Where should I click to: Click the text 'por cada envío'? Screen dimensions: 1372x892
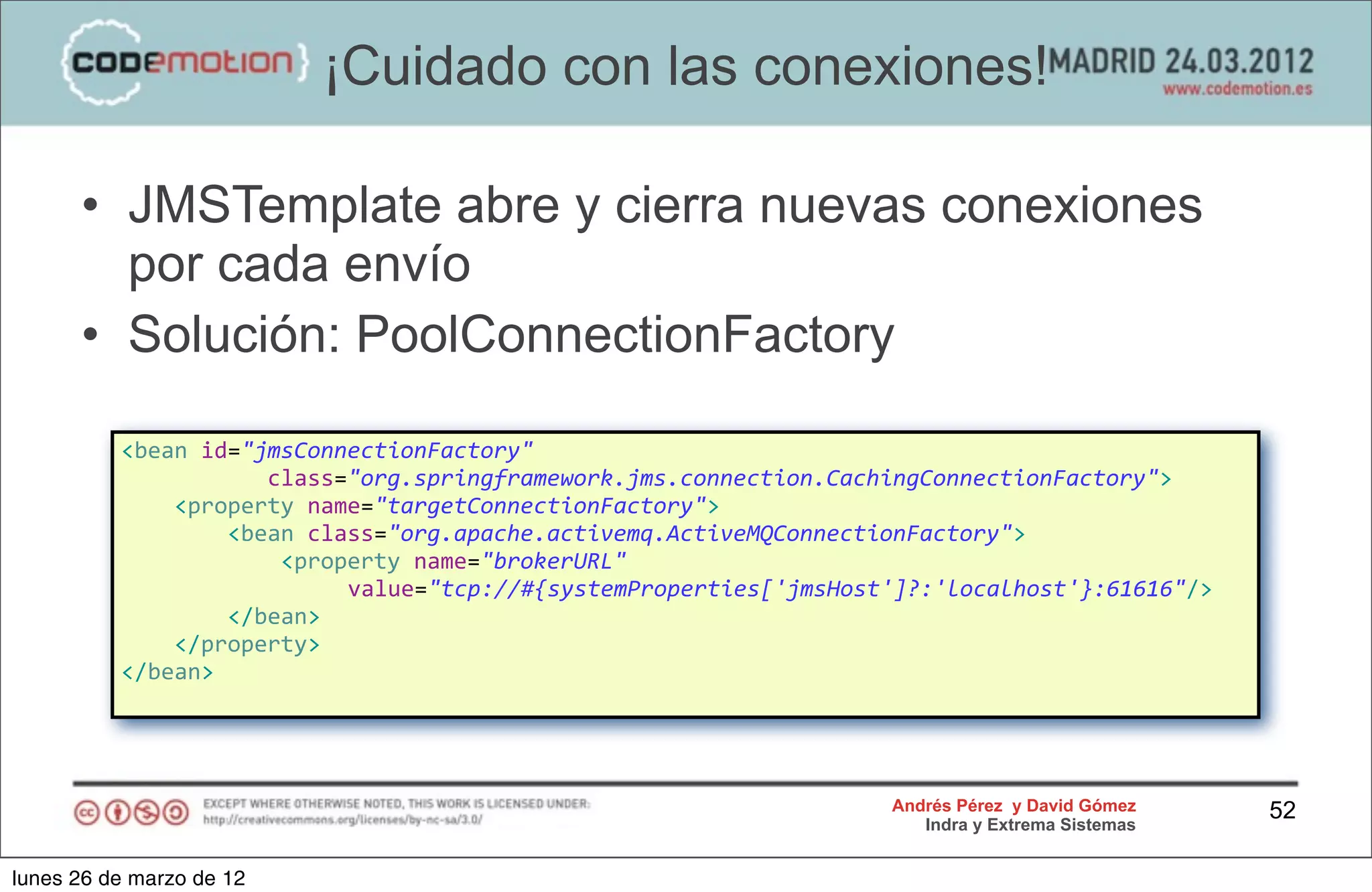pyautogui.click(x=299, y=265)
